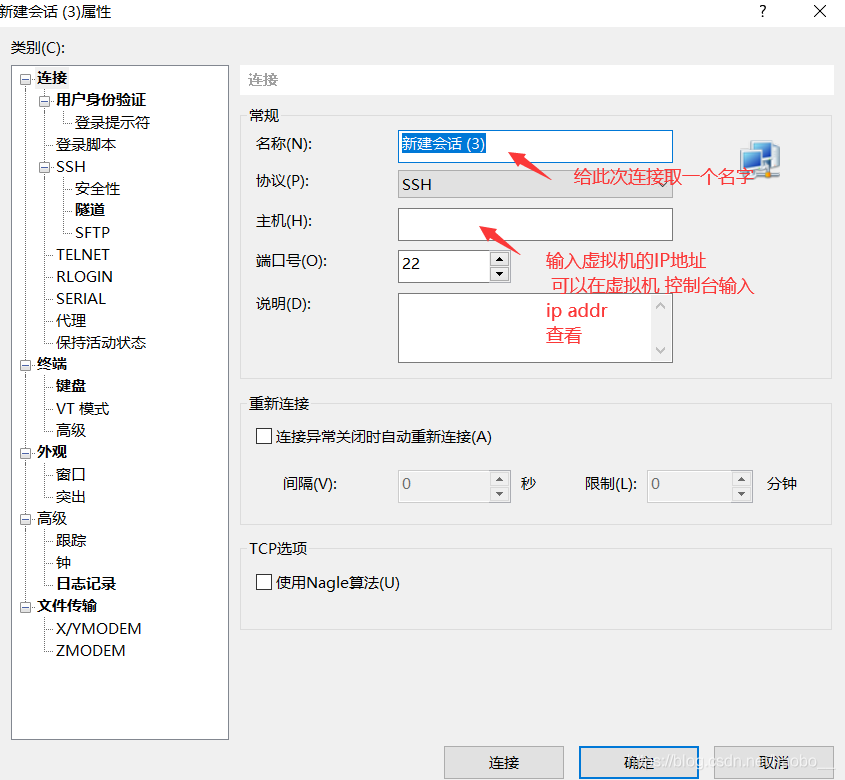Open the 协议 protocol dropdown
Screen dimensions: 845x780
[x=535, y=184]
